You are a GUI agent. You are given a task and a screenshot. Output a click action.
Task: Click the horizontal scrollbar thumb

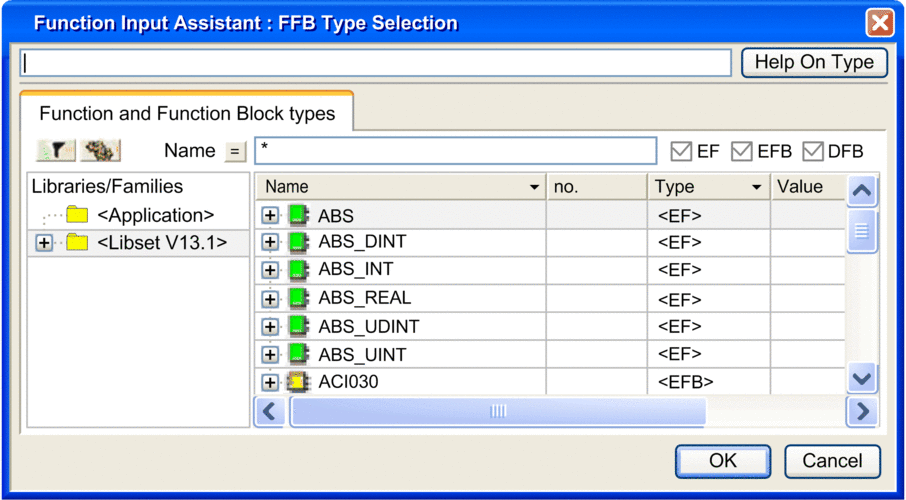(497, 411)
